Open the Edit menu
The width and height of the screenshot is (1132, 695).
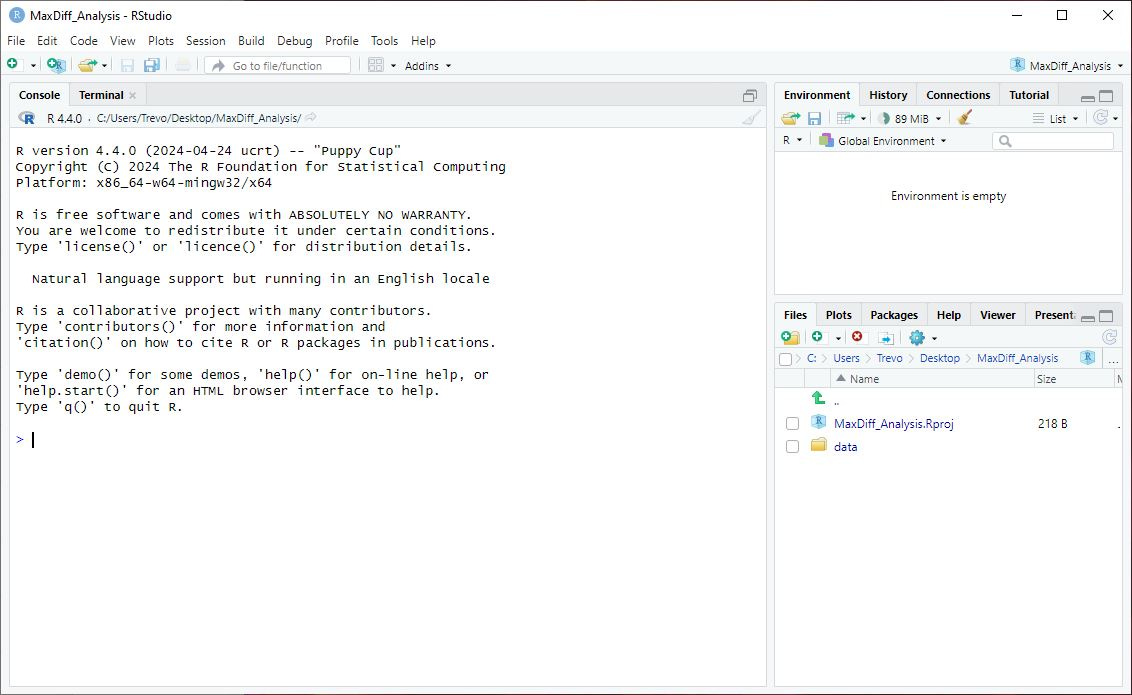coord(47,41)
